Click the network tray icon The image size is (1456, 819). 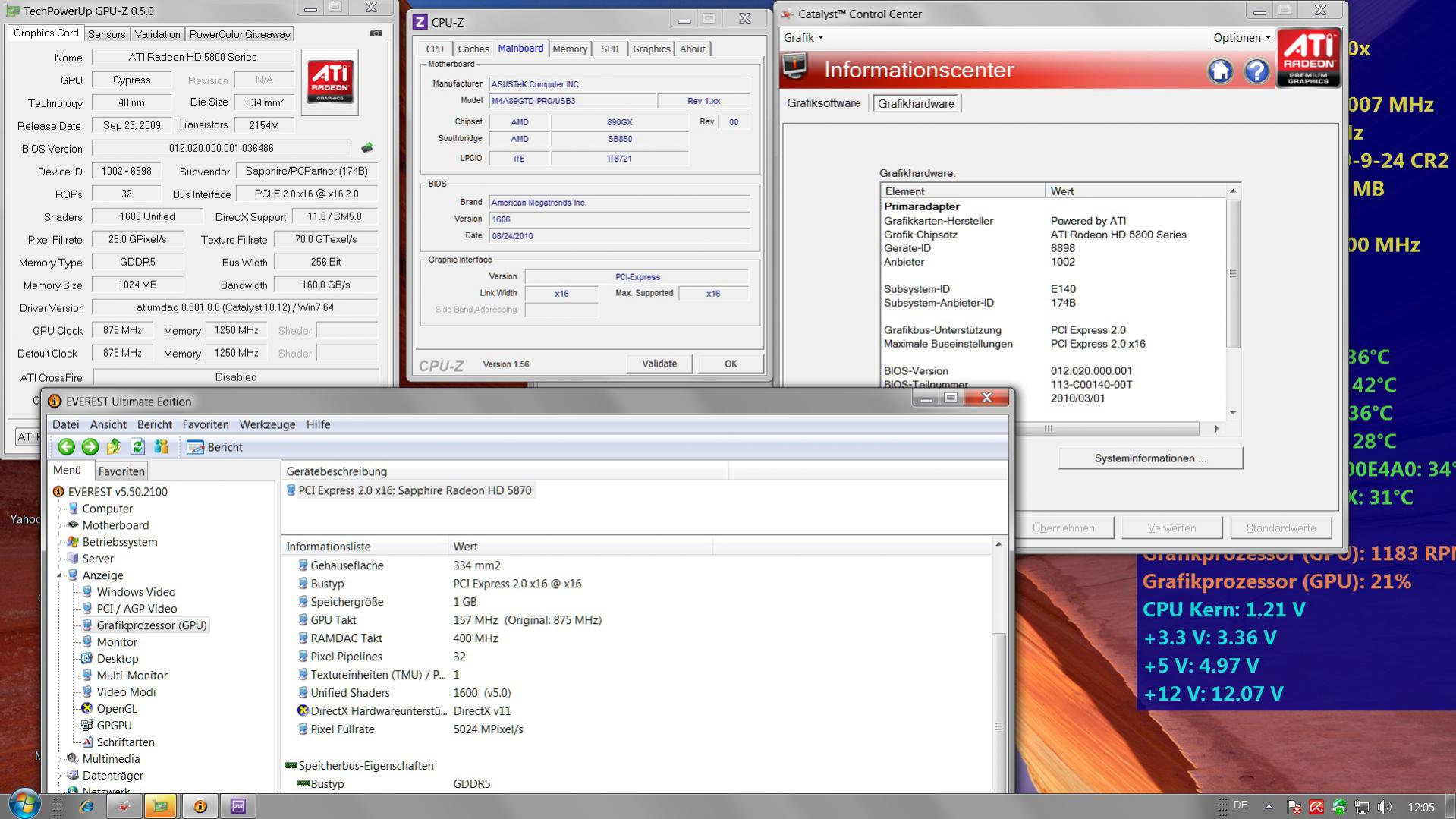coord(1362,807)
